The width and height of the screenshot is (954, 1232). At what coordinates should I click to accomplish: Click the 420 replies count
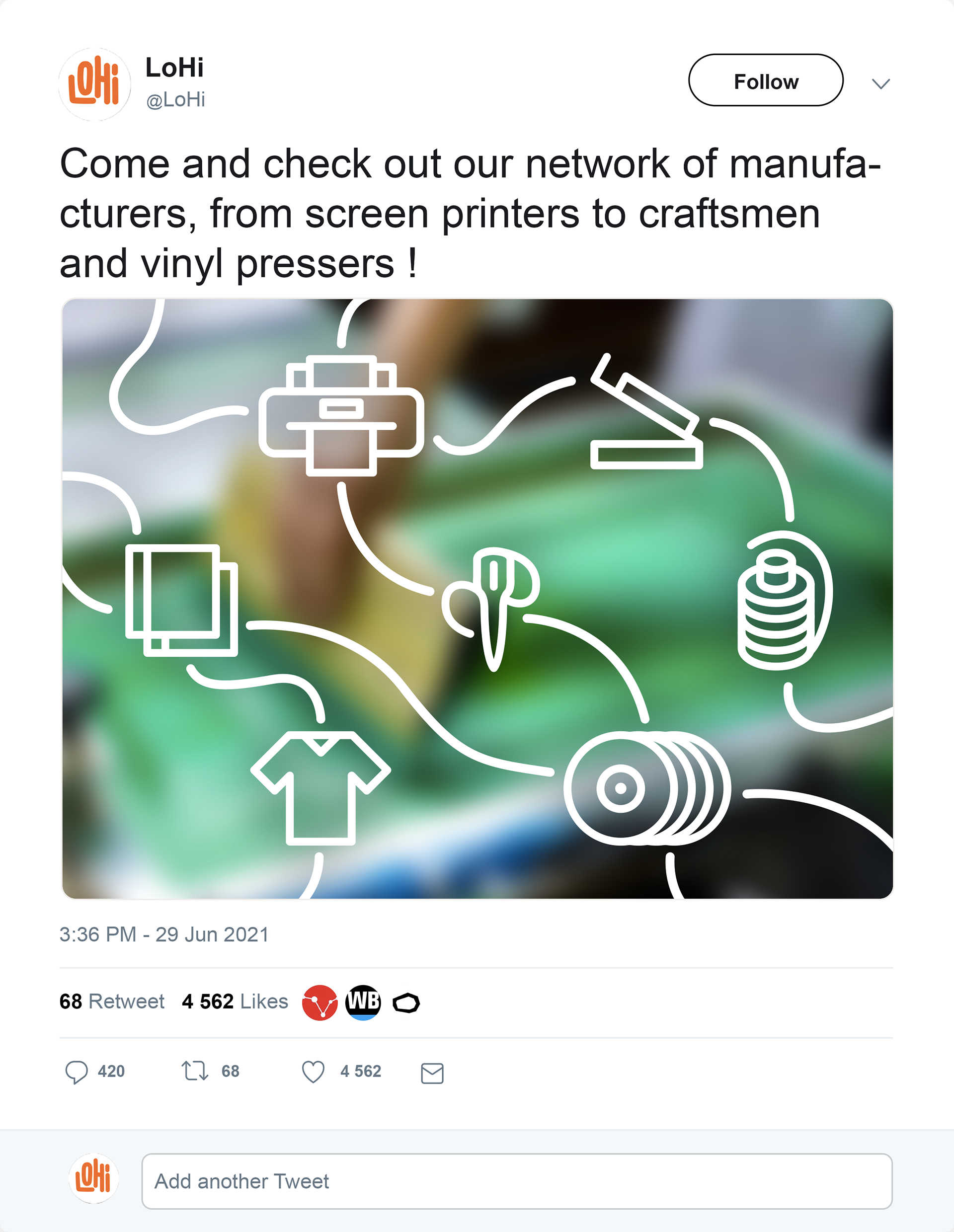(x=111, y=1071)
